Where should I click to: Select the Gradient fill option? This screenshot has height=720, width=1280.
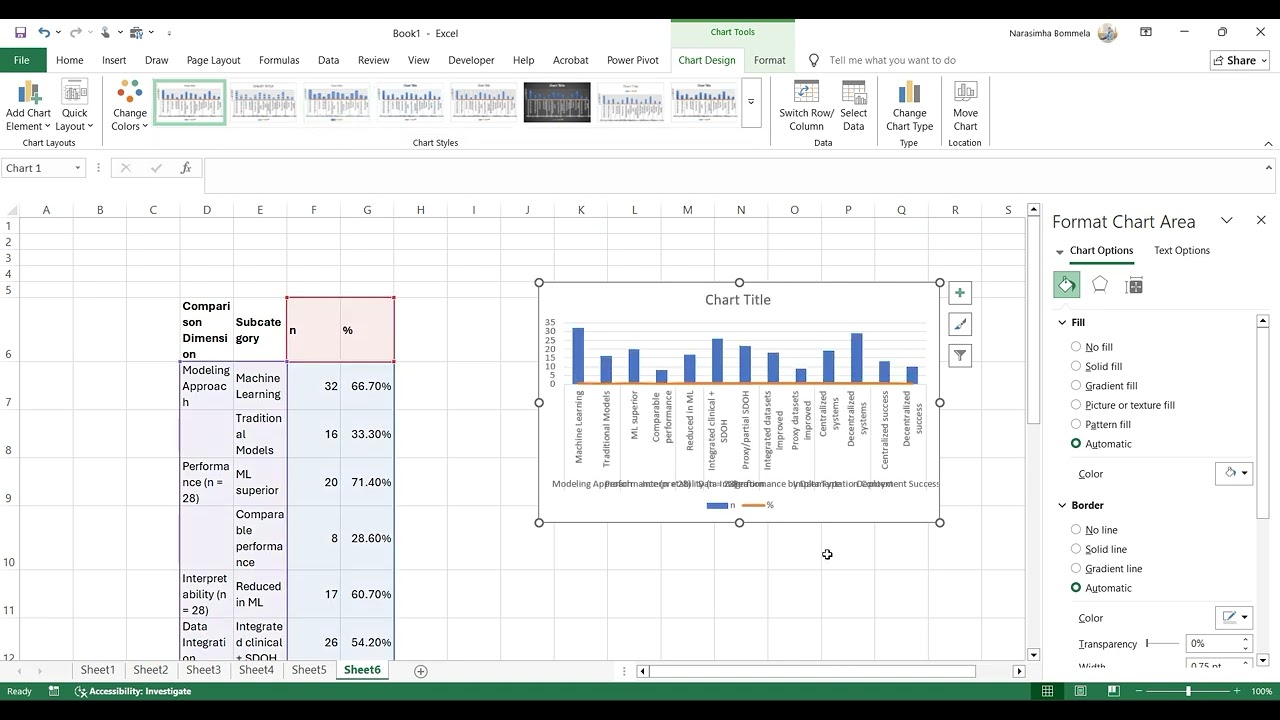tap(1076, 385)
